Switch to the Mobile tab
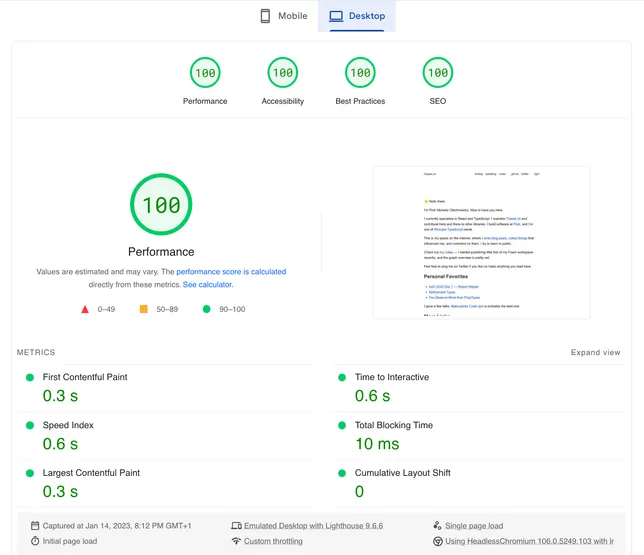Image resolution: width=644 pixels, height=555 pixels. pos(283,16)
